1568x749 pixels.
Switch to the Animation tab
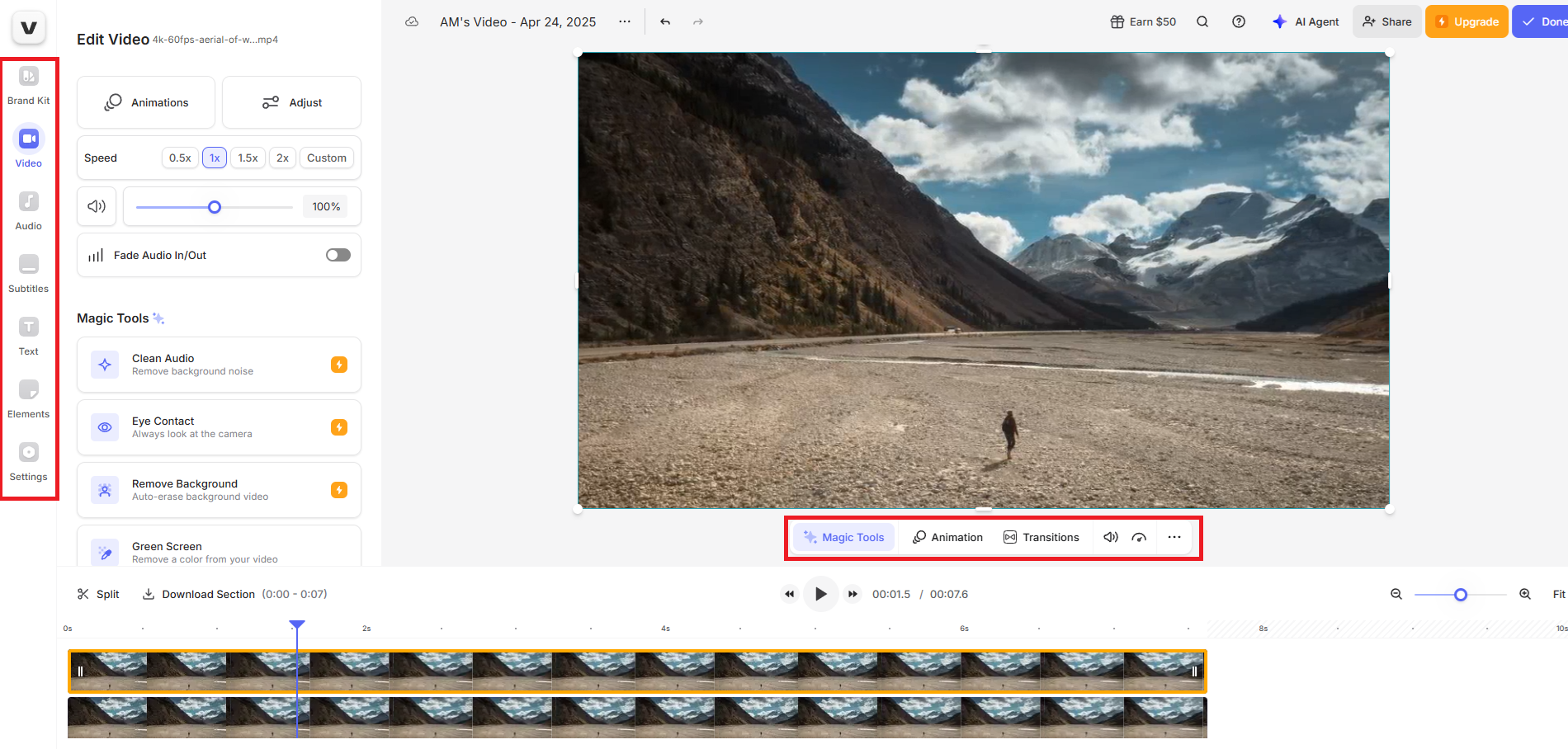(947, 537)
